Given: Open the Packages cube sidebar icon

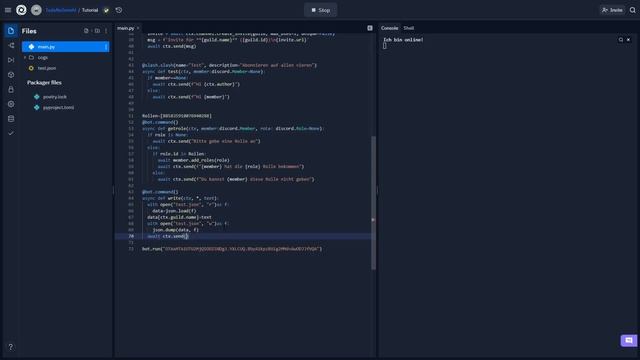Looking at the screenshot, I should tap(11, 75).
